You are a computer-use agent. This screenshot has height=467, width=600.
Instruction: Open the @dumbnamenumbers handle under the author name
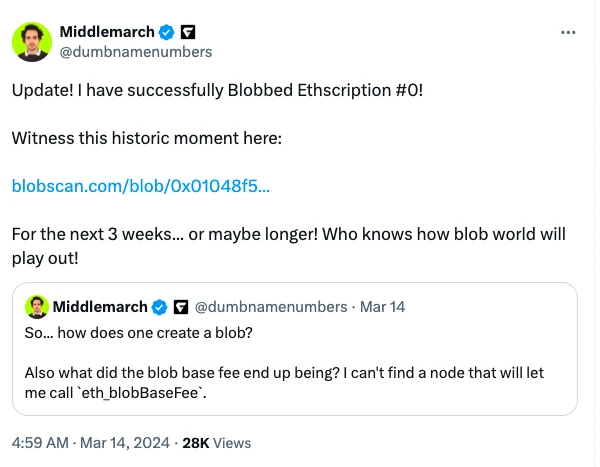[x=136, y=51]
